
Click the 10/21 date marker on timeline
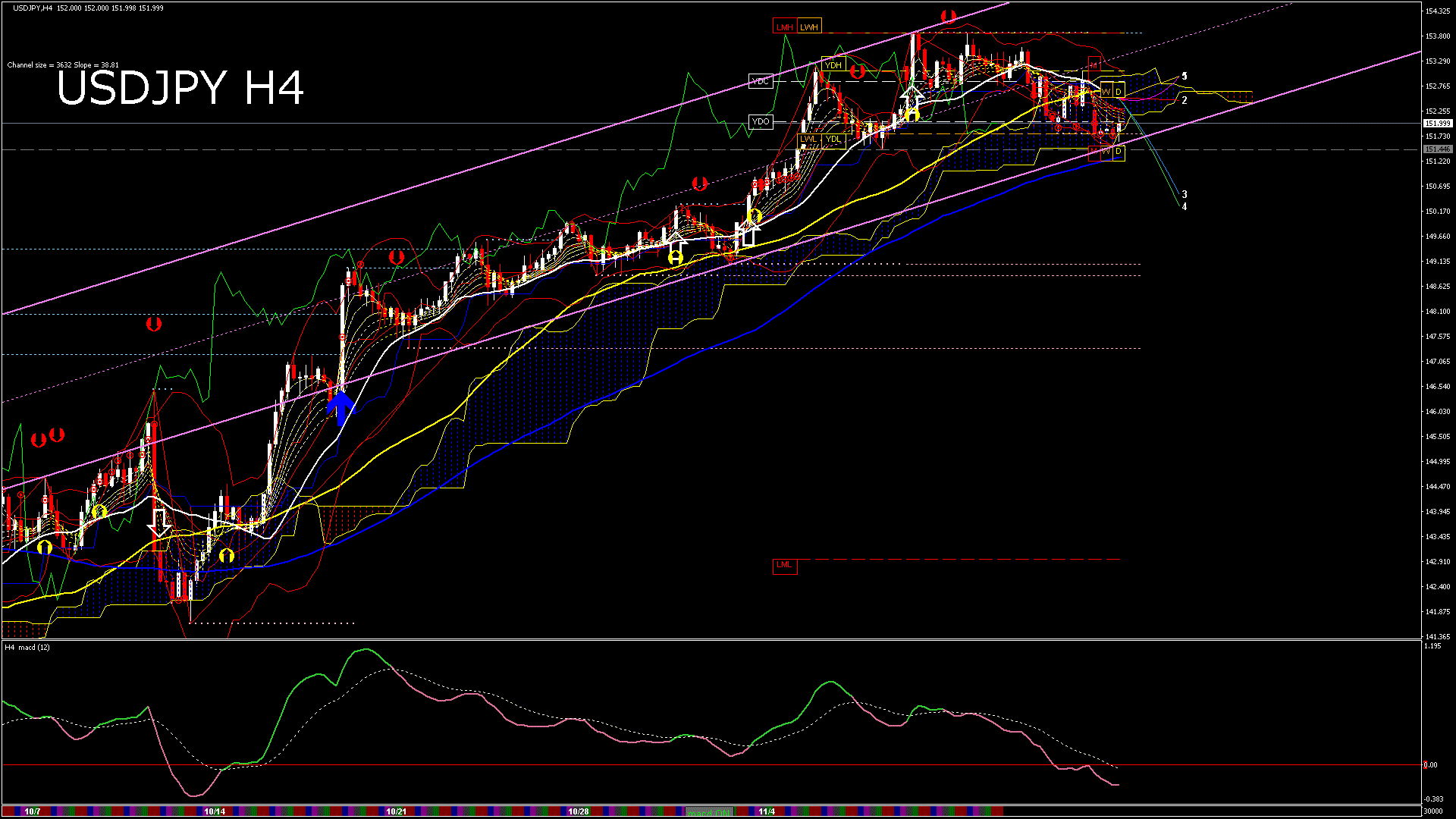(396, 811)
